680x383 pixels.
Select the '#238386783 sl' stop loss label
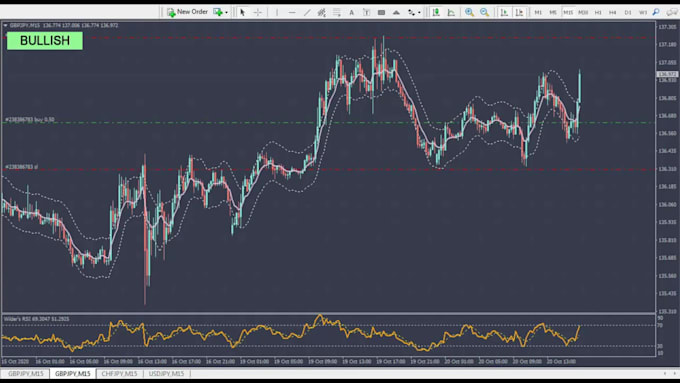(22, 167)
